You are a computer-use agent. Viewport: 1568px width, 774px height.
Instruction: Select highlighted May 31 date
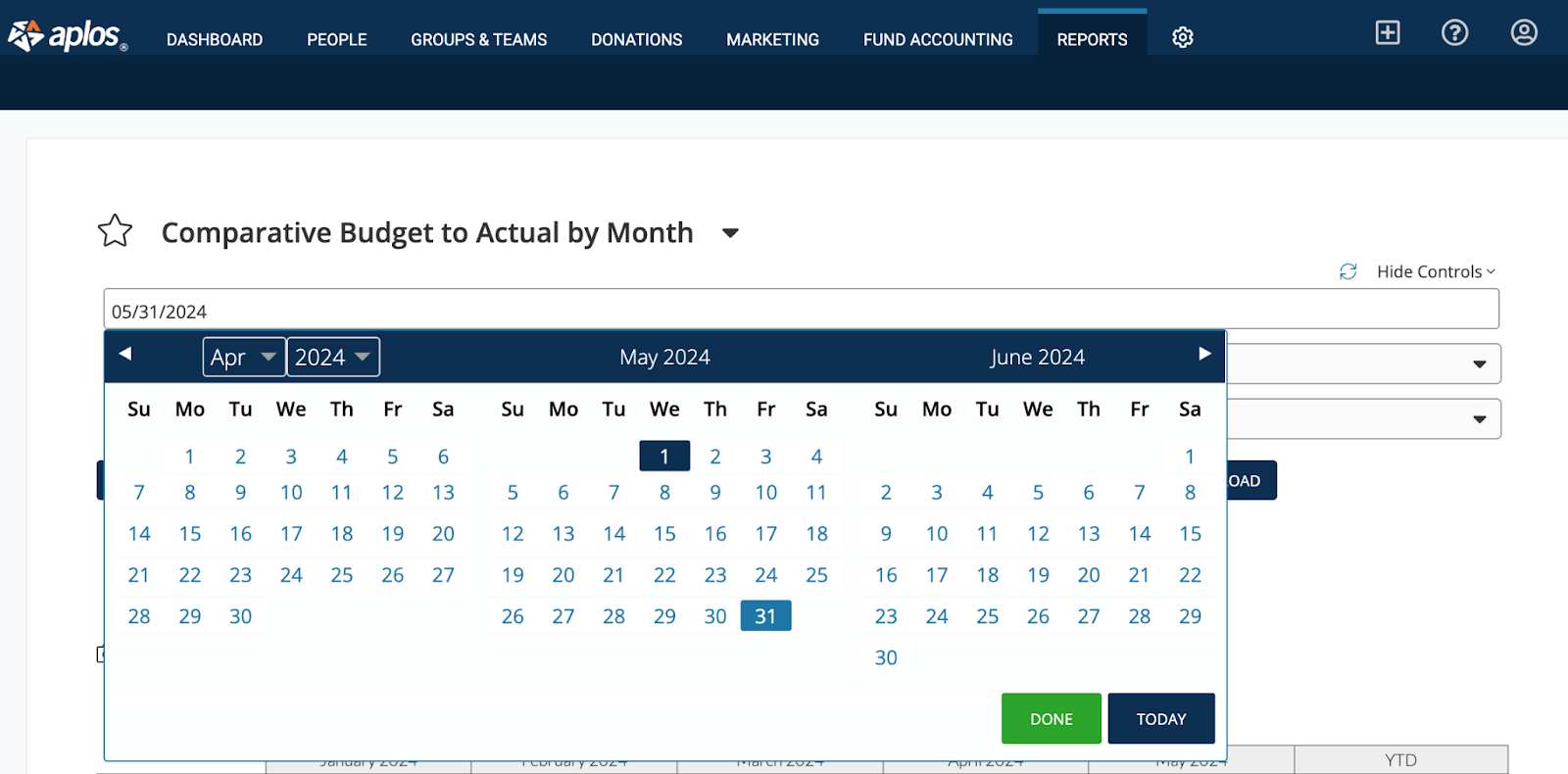(x=765, y=615)
